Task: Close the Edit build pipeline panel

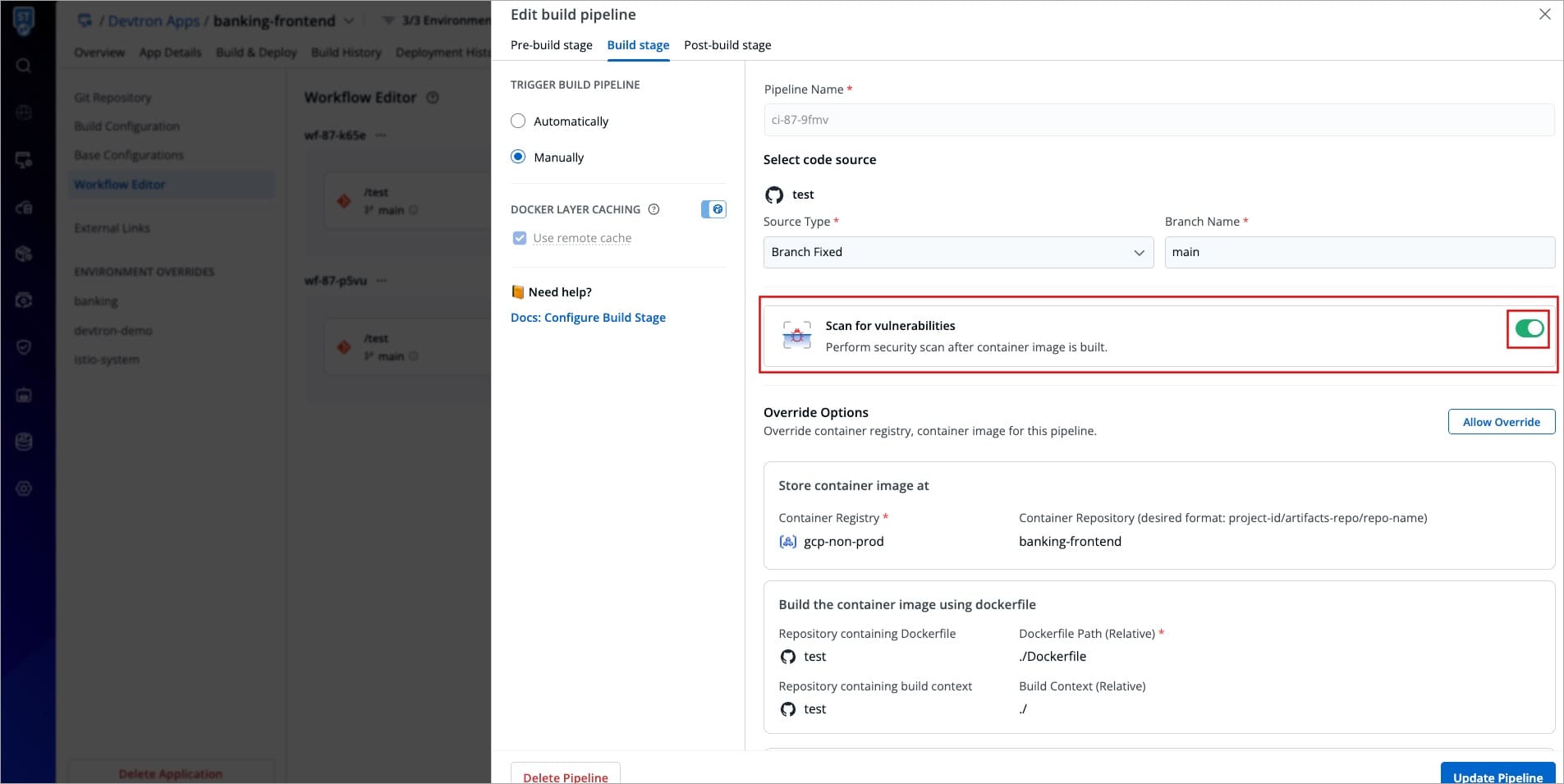Action: click(x=1544, y=14)
